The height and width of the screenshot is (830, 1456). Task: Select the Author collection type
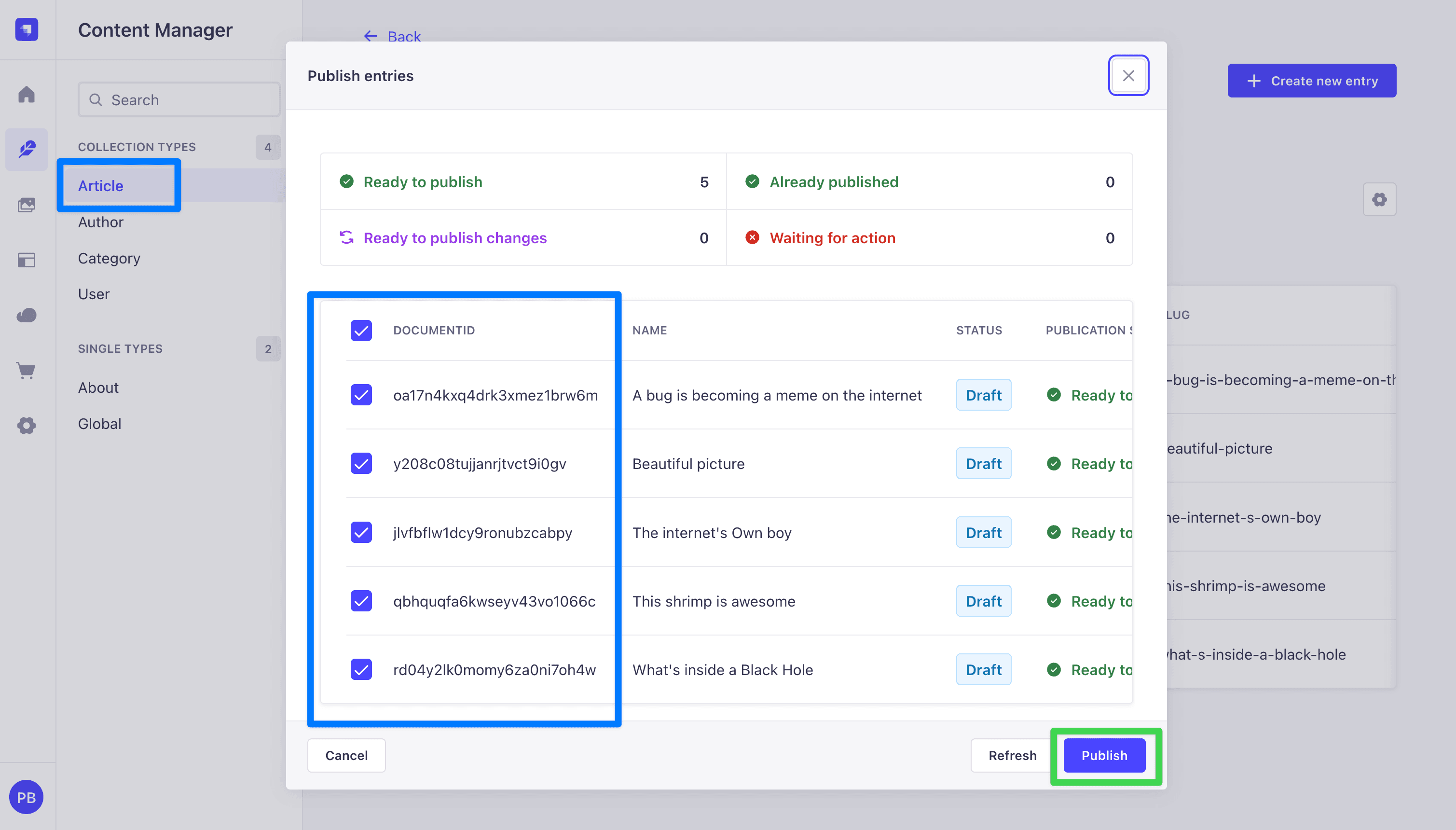(x=101, y=222)
